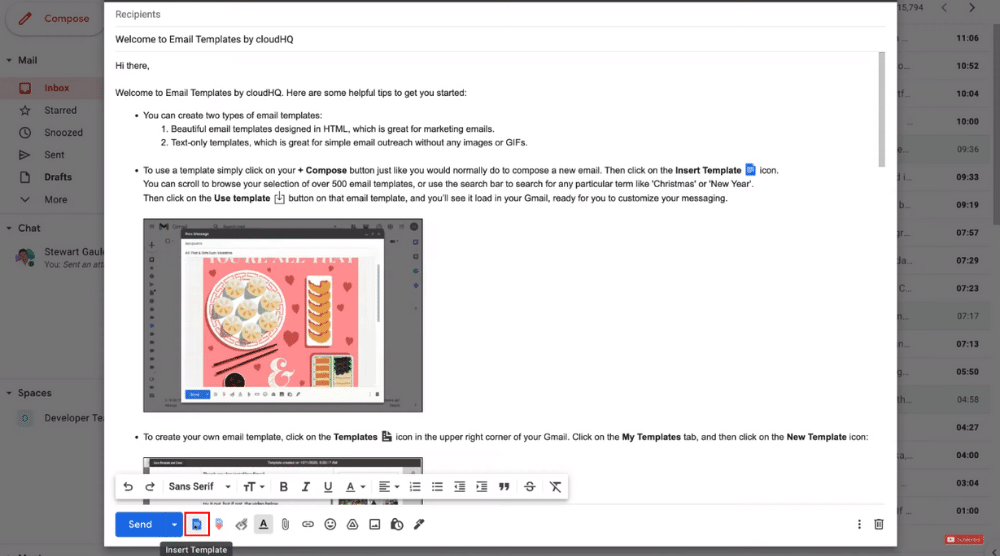Click the Subscribe button in corner
Screen dimensions: 1000x556
tap(964, 539)
